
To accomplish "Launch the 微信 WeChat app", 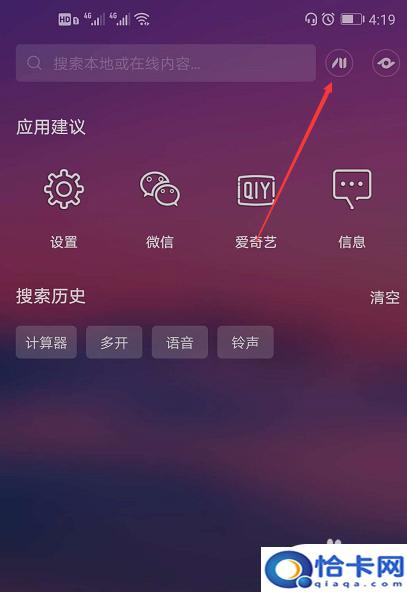I will pos(160,210).
